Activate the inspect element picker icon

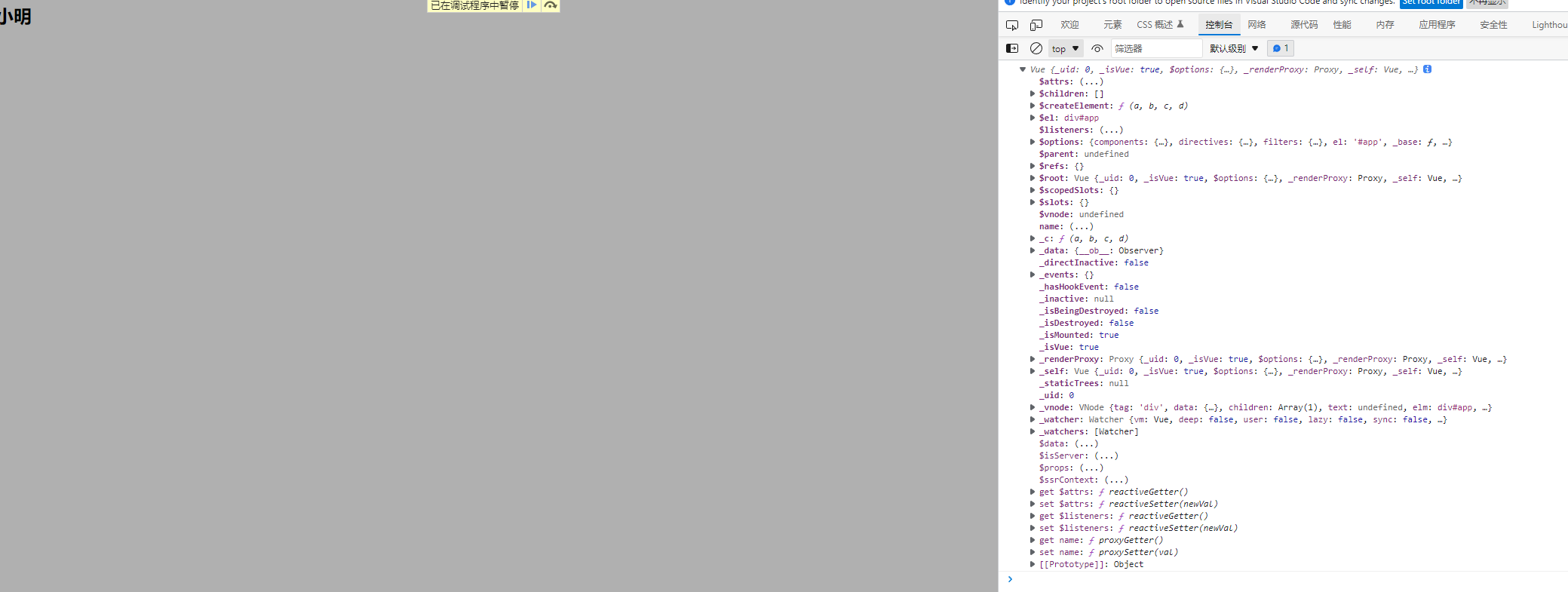[1012, 25]
